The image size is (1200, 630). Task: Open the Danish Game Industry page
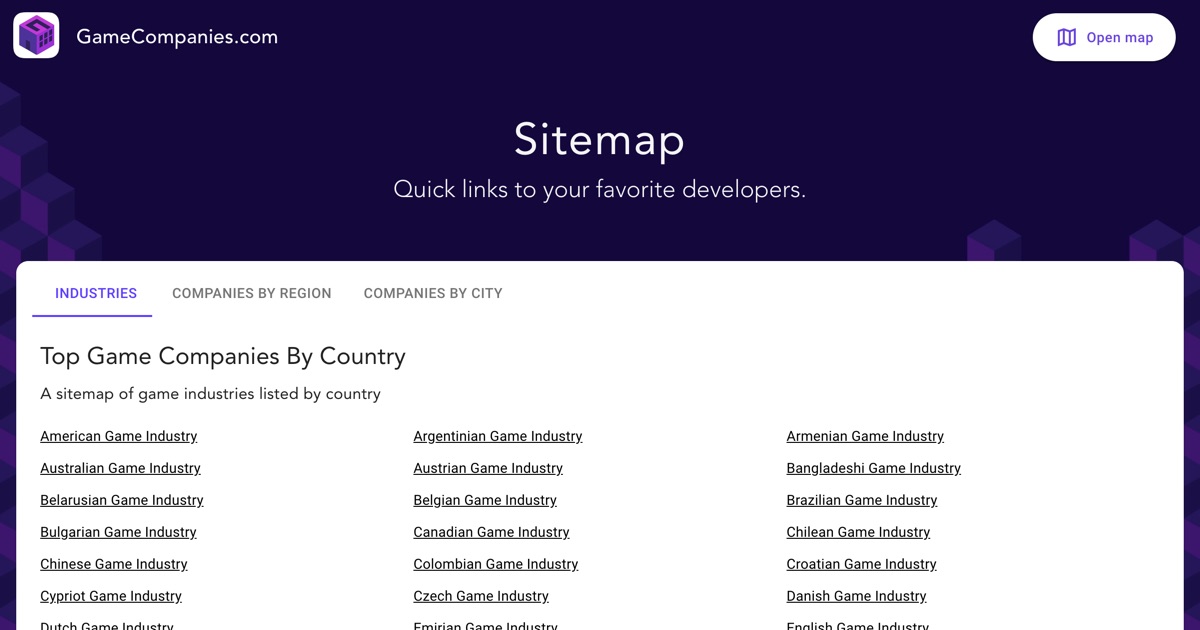[856, 596]
